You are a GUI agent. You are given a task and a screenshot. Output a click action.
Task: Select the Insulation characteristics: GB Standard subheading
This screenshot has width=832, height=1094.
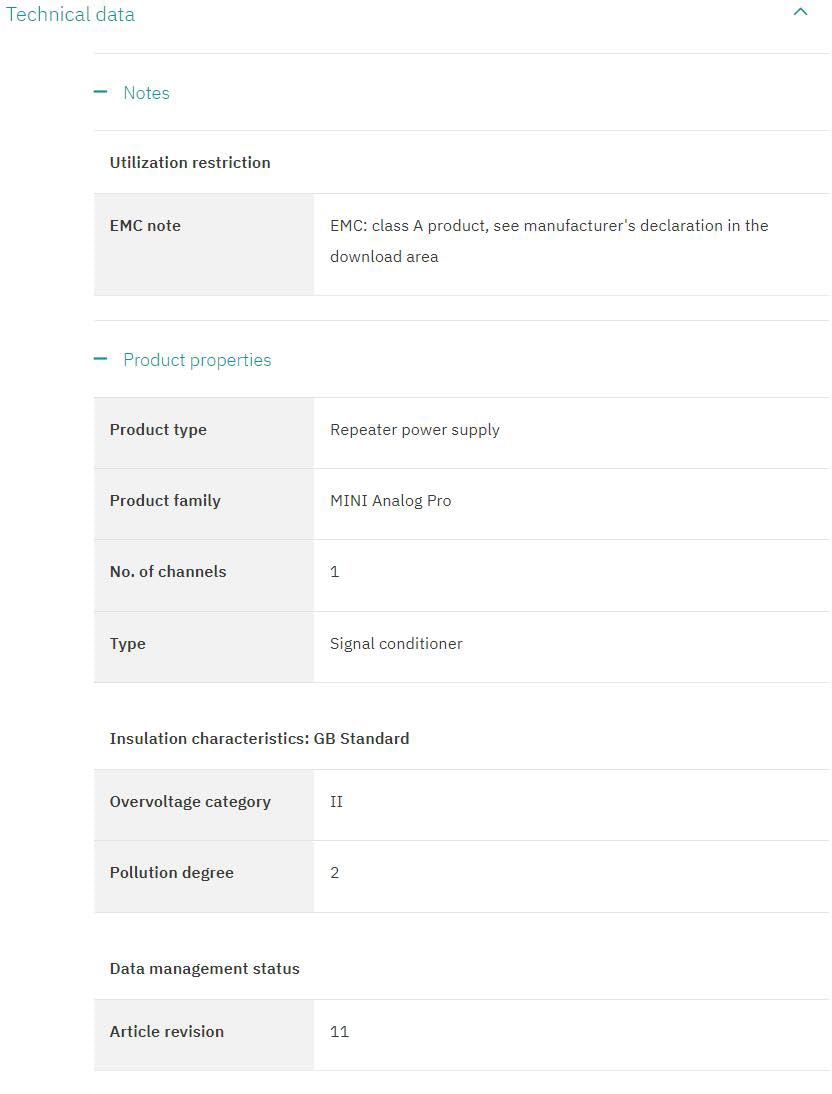point(259,739)
